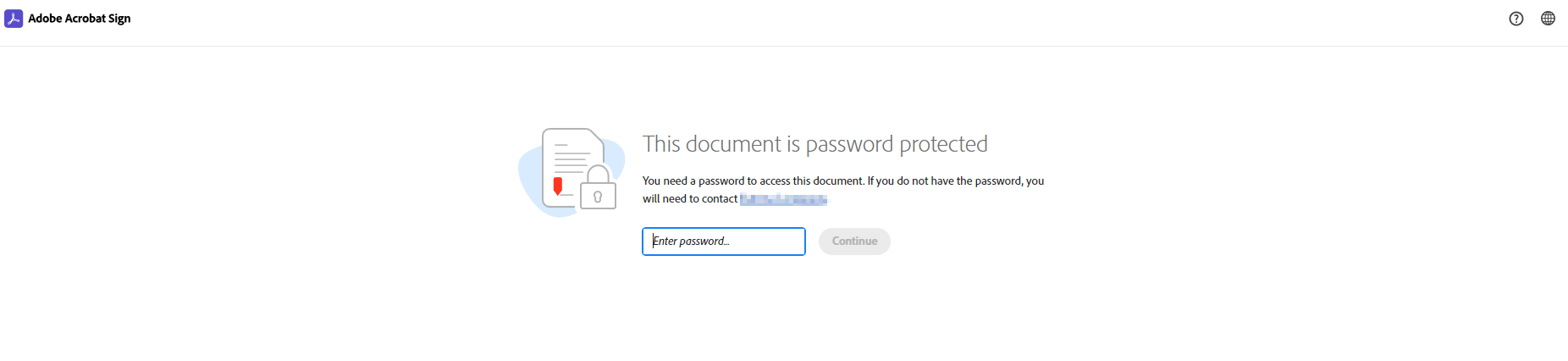
Task: Show help options from top-right help icon
Action: coord(1516,19)
